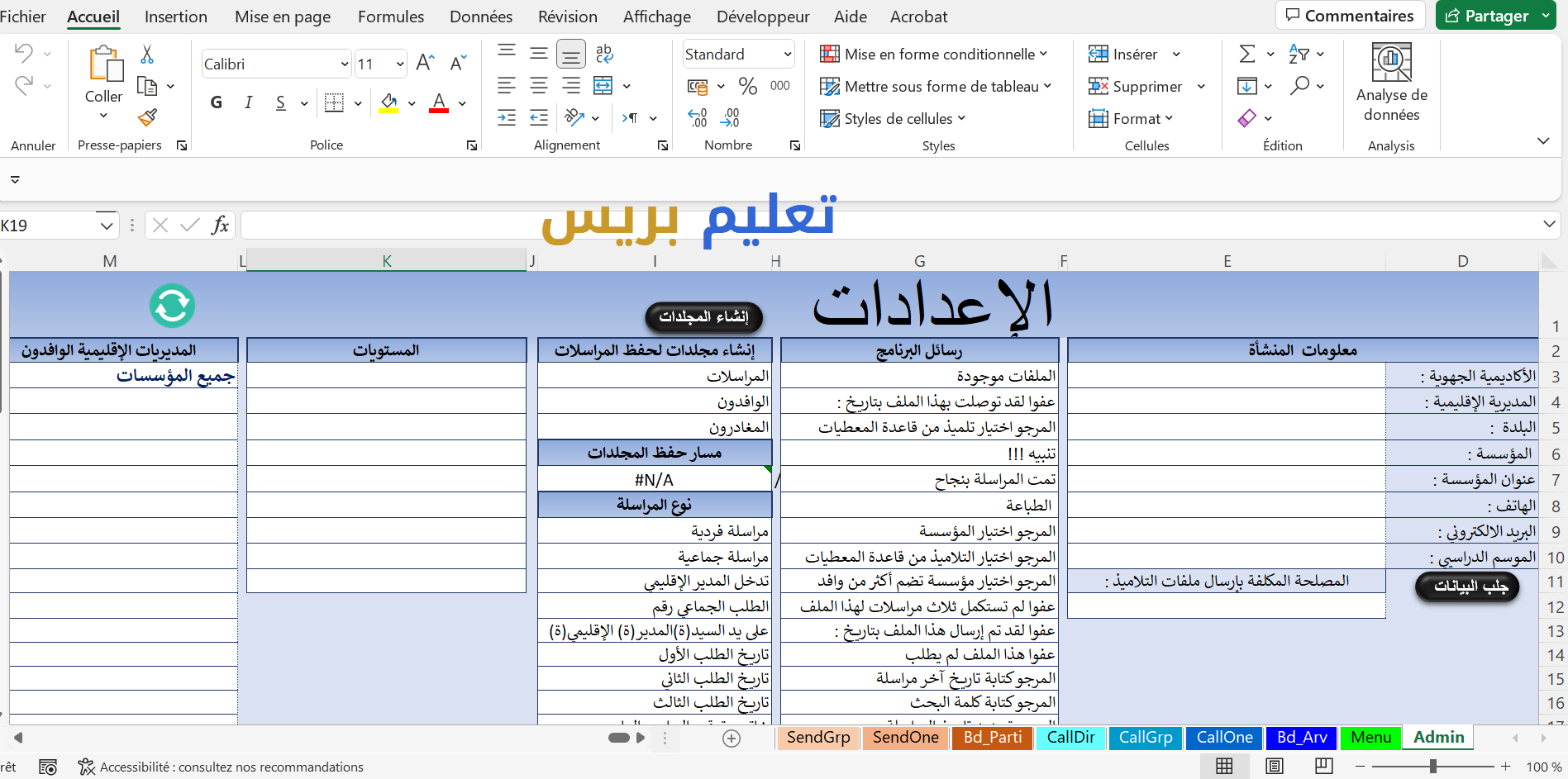Viewport: 1568px width, 779px height.
Task: Click the black إنشاء المجلدات button
Action: [703, 316]
